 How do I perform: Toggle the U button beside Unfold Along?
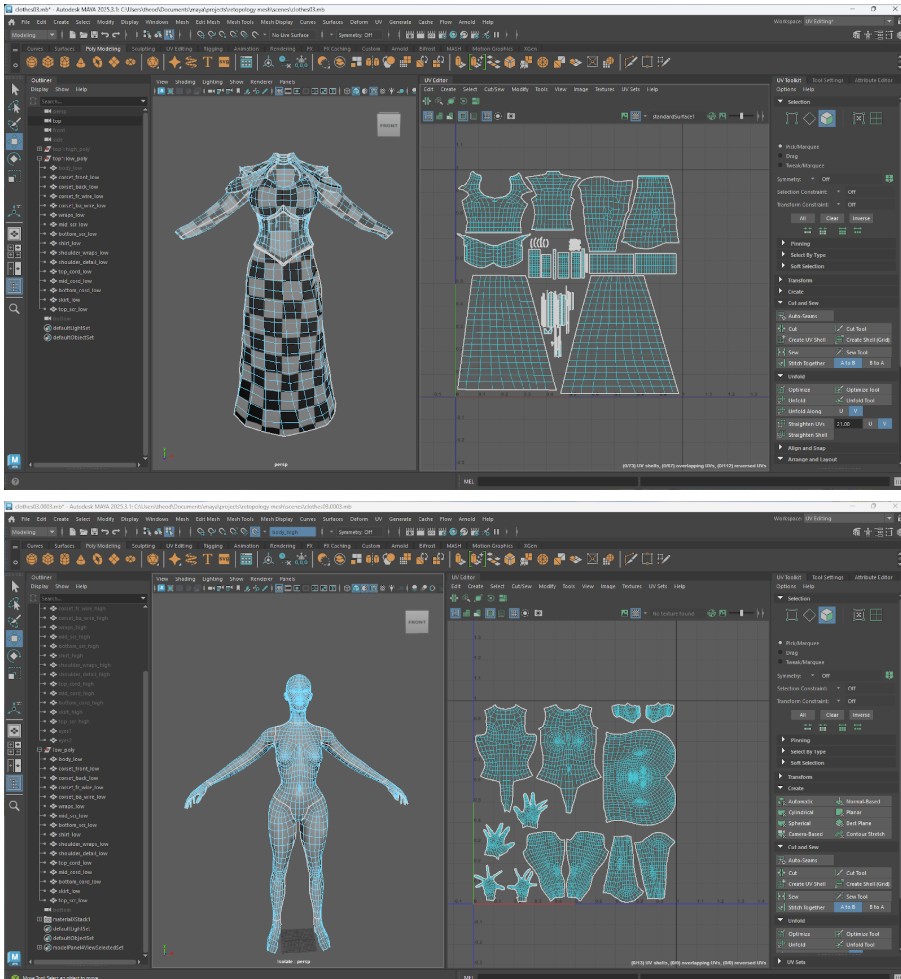[x=841, y=411]
